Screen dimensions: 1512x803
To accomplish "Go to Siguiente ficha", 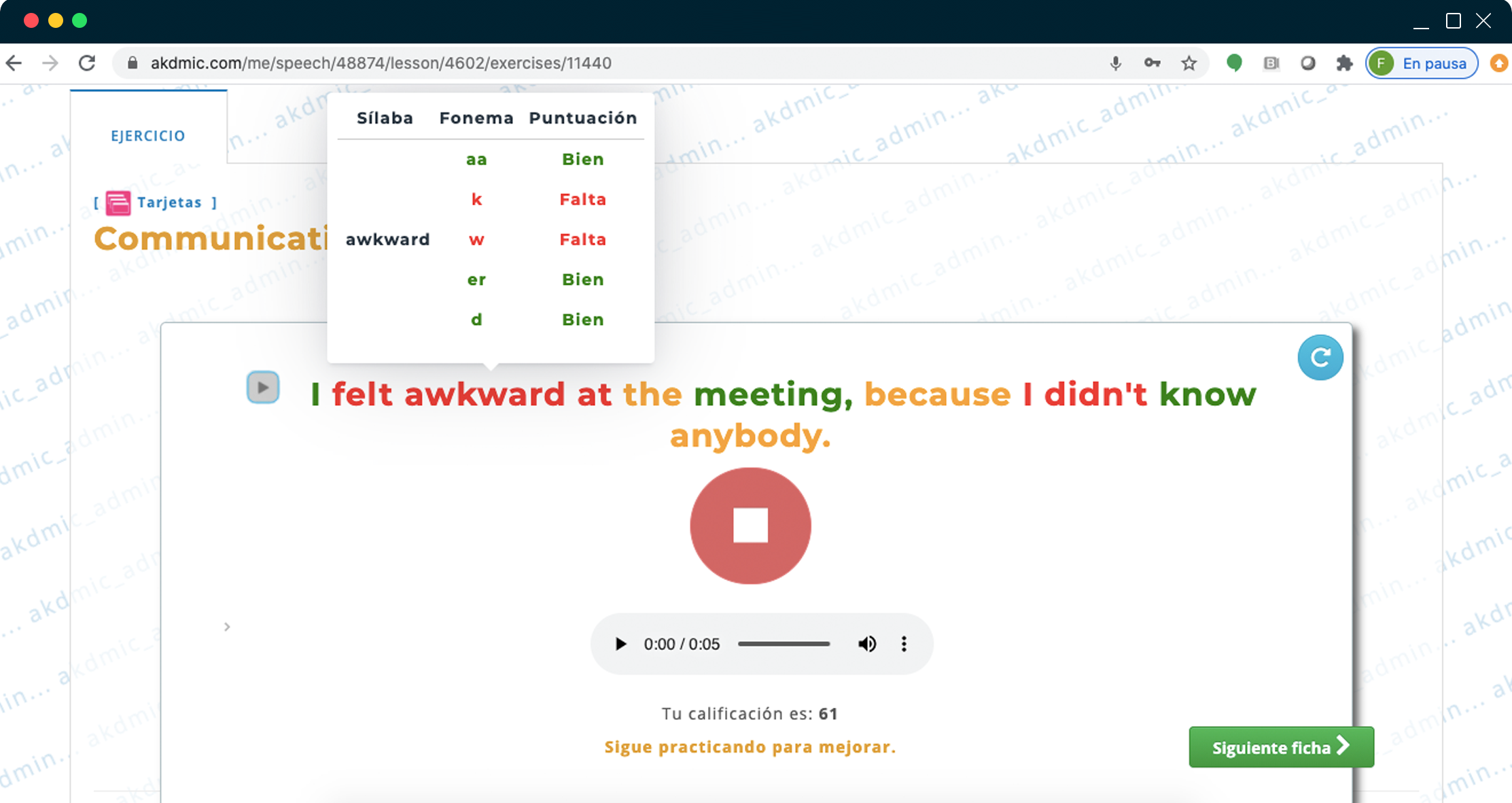I will (1281, 747).
